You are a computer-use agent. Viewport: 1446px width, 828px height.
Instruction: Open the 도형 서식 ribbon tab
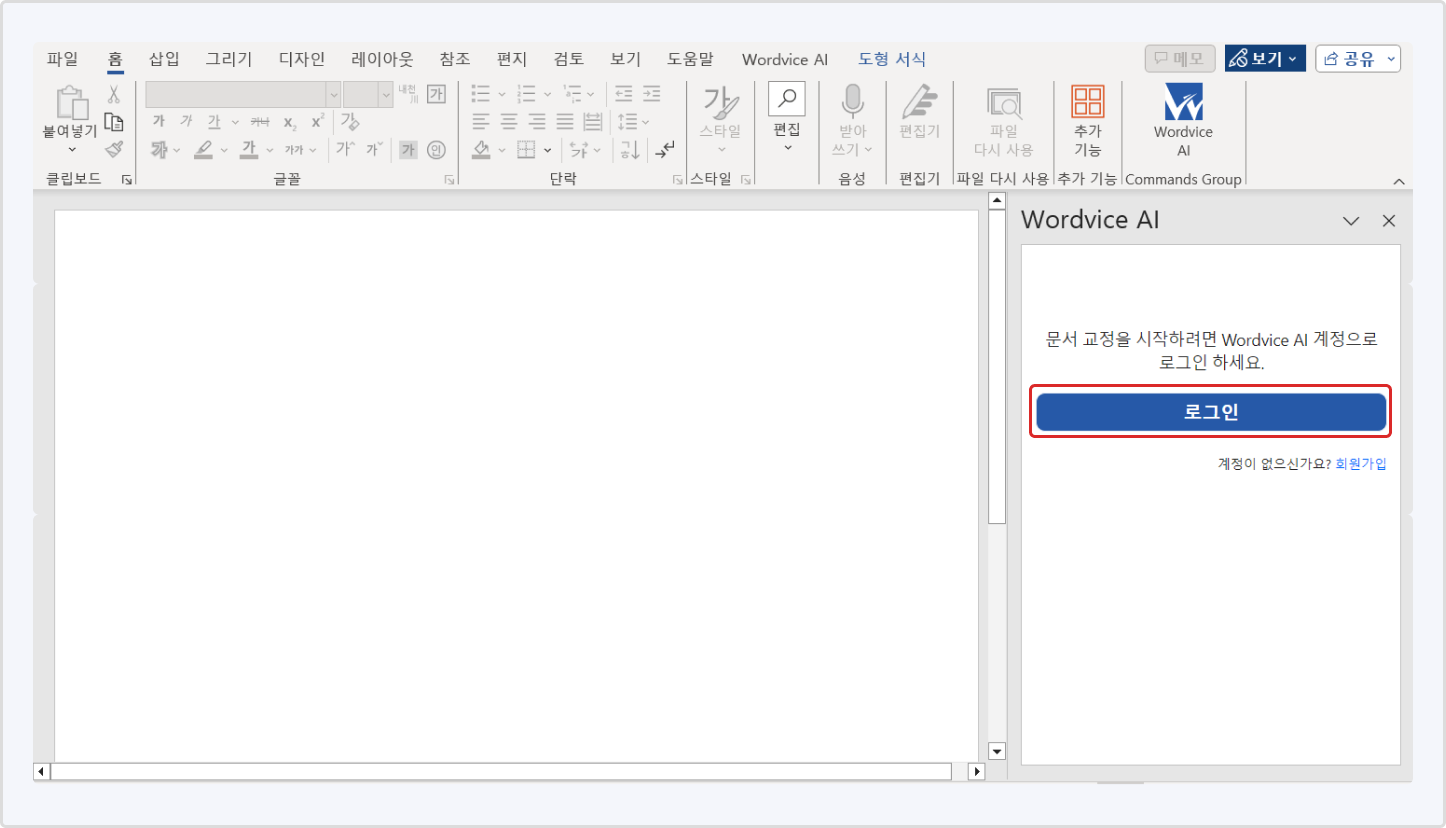pos(891,58)
